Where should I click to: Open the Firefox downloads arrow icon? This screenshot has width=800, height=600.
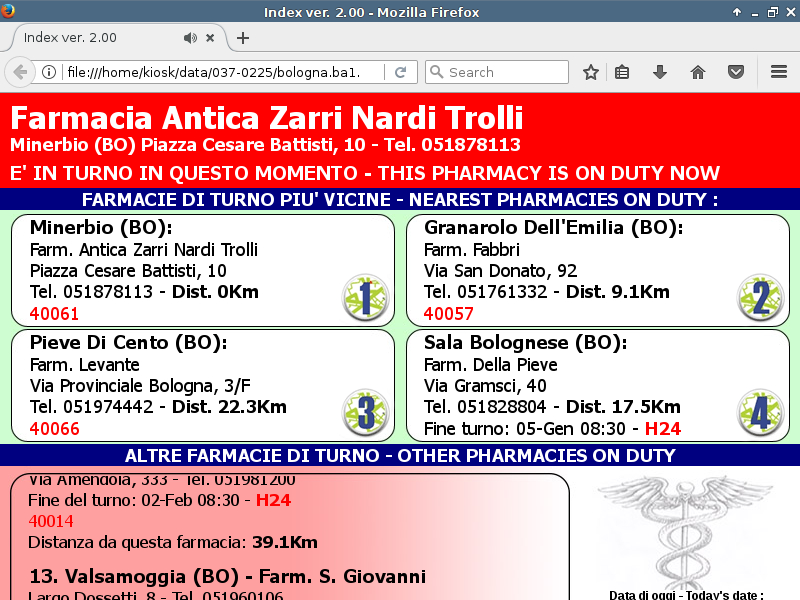click(659, 72)
